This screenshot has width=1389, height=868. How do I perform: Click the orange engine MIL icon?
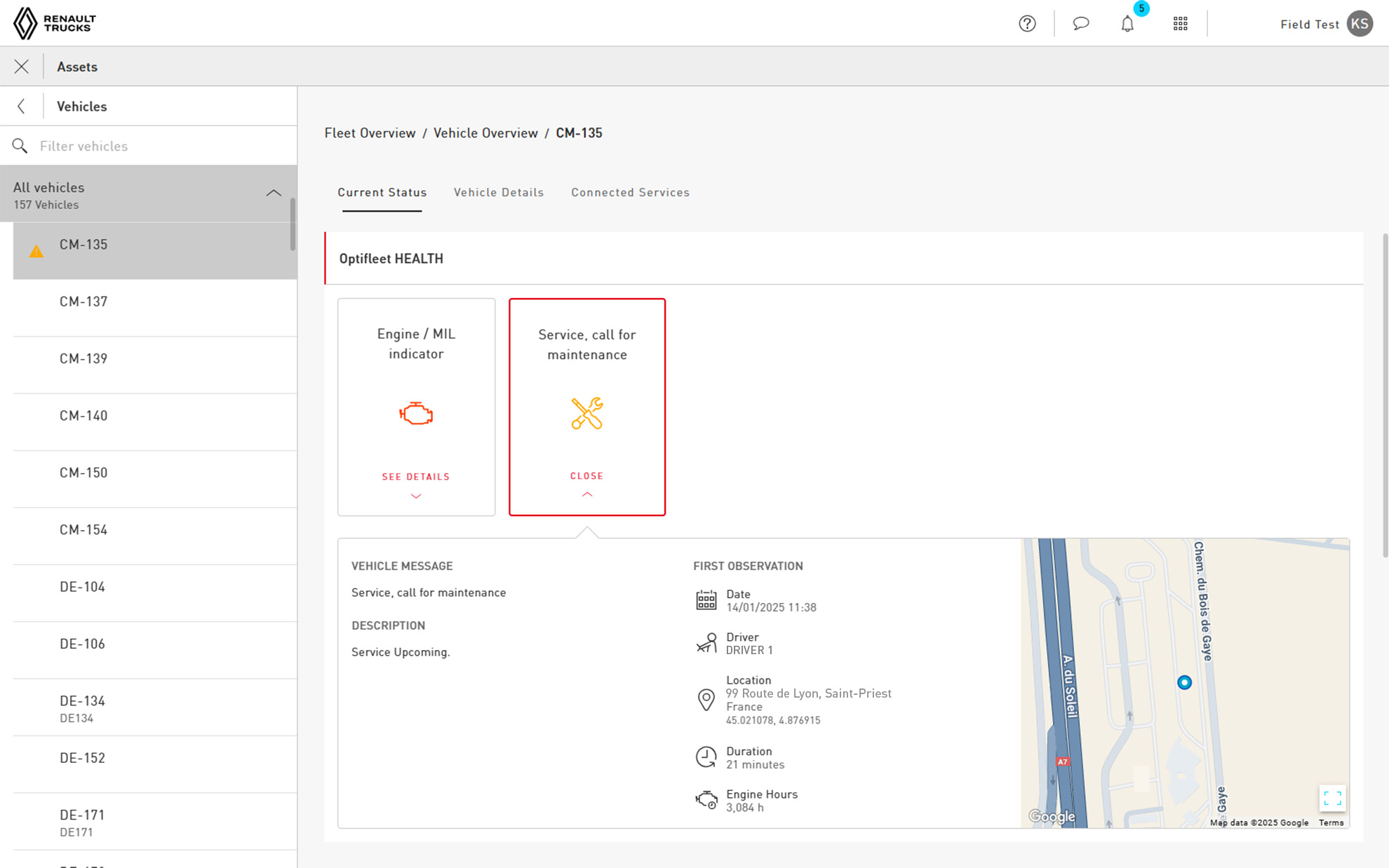tap(416, 414)
